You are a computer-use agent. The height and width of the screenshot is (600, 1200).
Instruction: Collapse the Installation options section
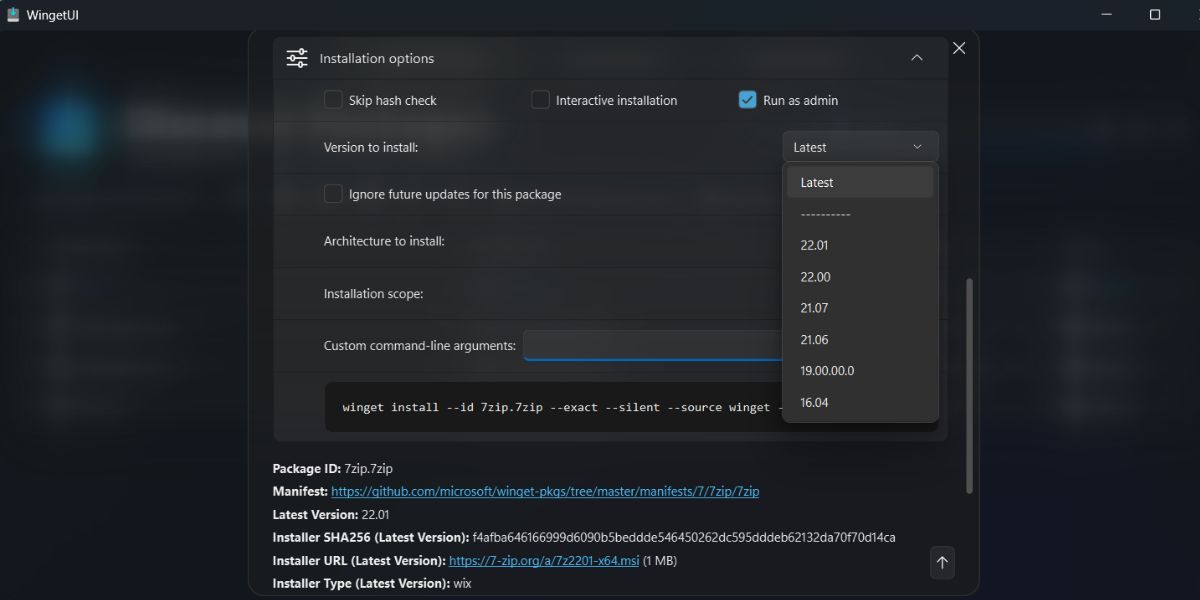click(917, 58)
